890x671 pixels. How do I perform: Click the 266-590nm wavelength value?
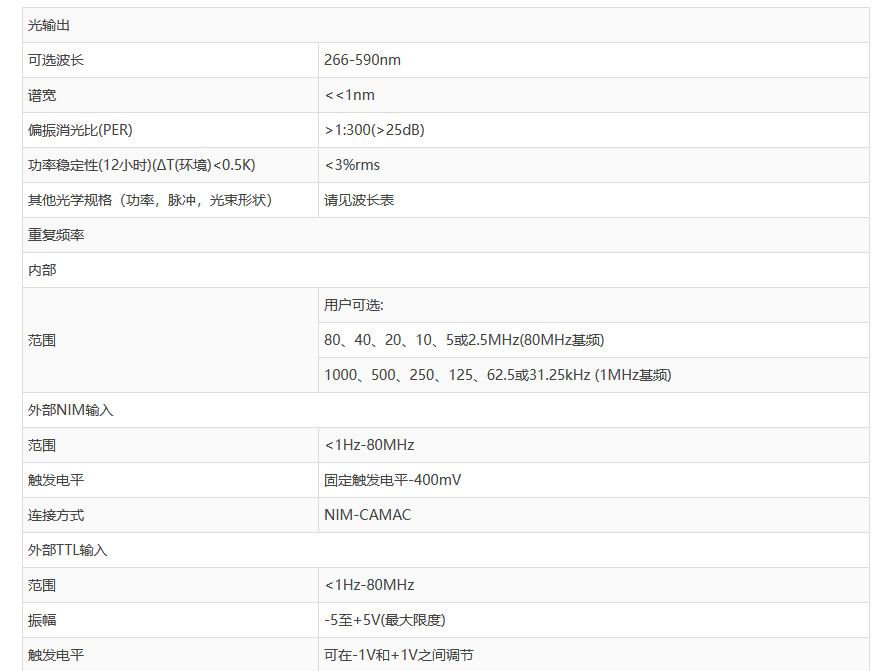(x=362, y=60)
